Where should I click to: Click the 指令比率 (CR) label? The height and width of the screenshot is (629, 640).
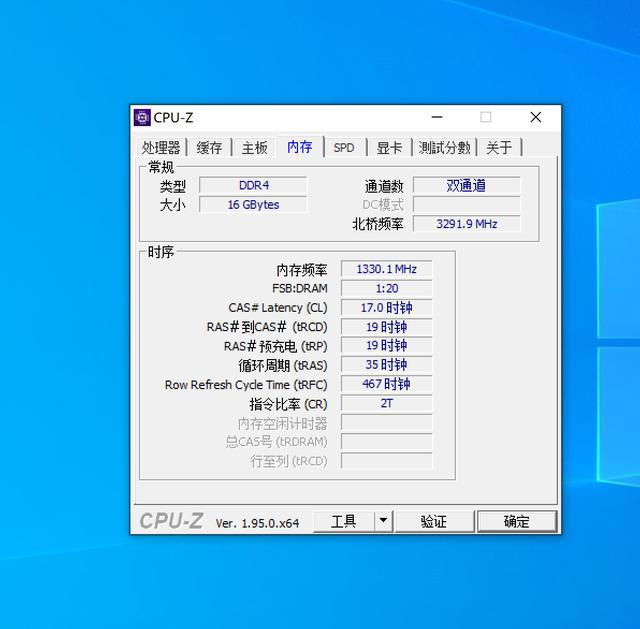tap(288, 404)
